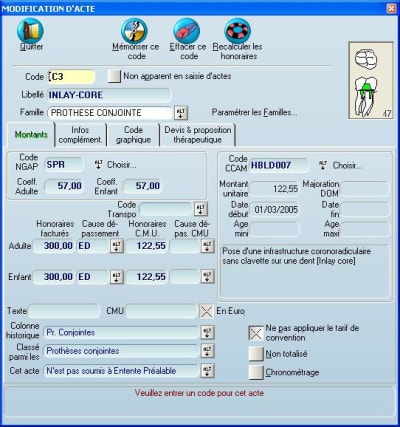The height and width of the screenshot is (427, 400).
Task: Click the Mémoriser ce code icon
Action: coord(134,31)
